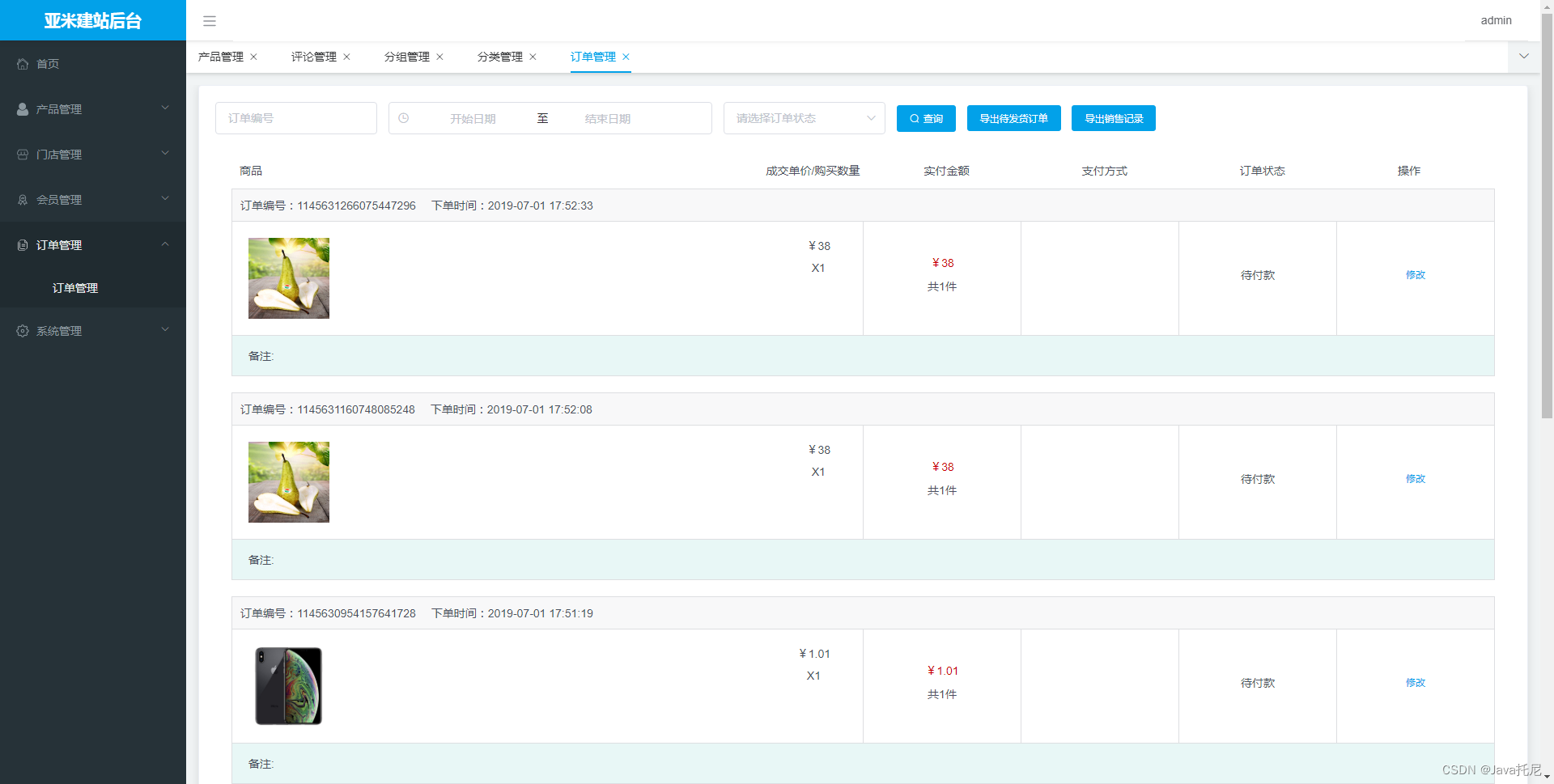The width and height of the screenshot is (1554, 784).
Task: Click pear thumbnail in order 1145631160748085248
Action: coord(289,482)
